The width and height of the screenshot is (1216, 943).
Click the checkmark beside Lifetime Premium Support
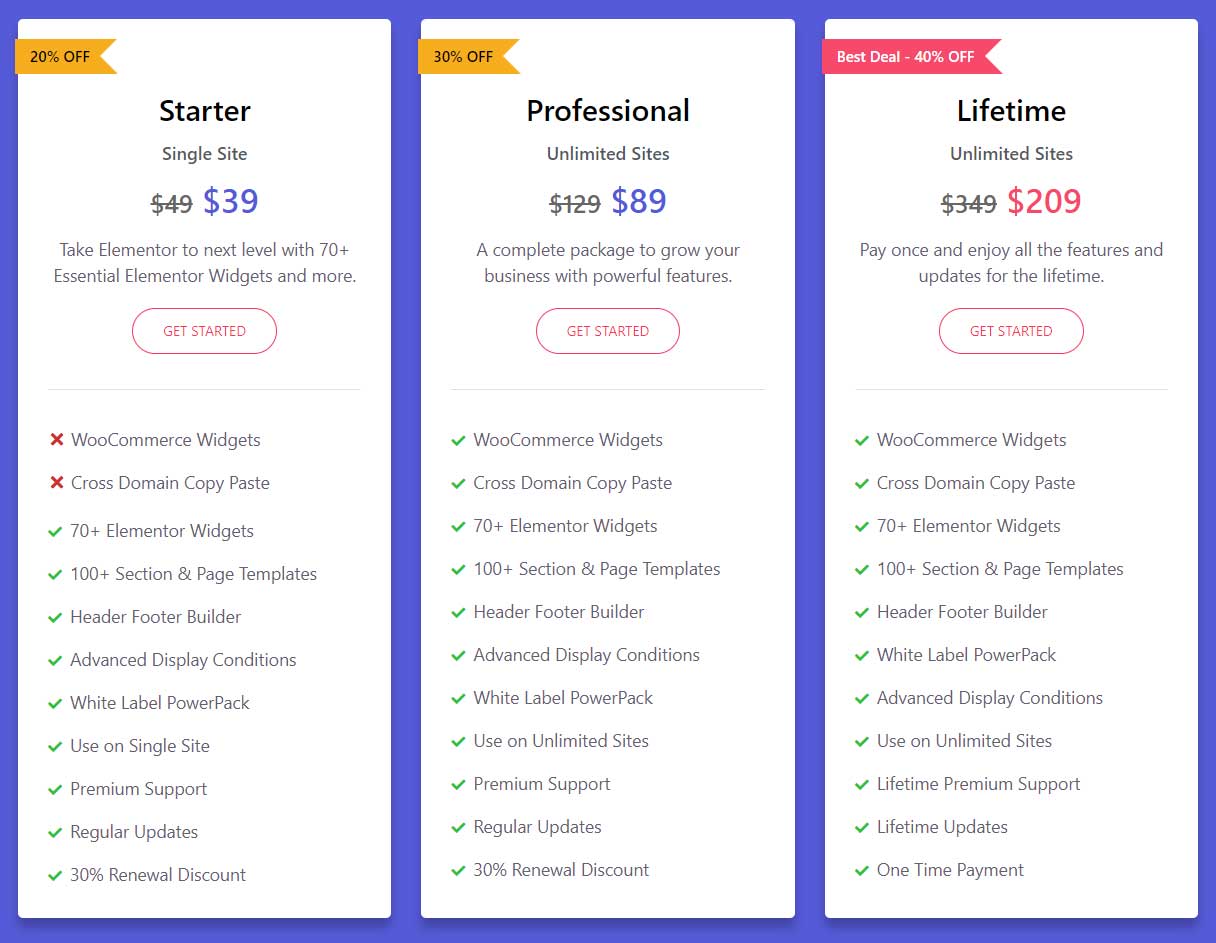point(862,784)
